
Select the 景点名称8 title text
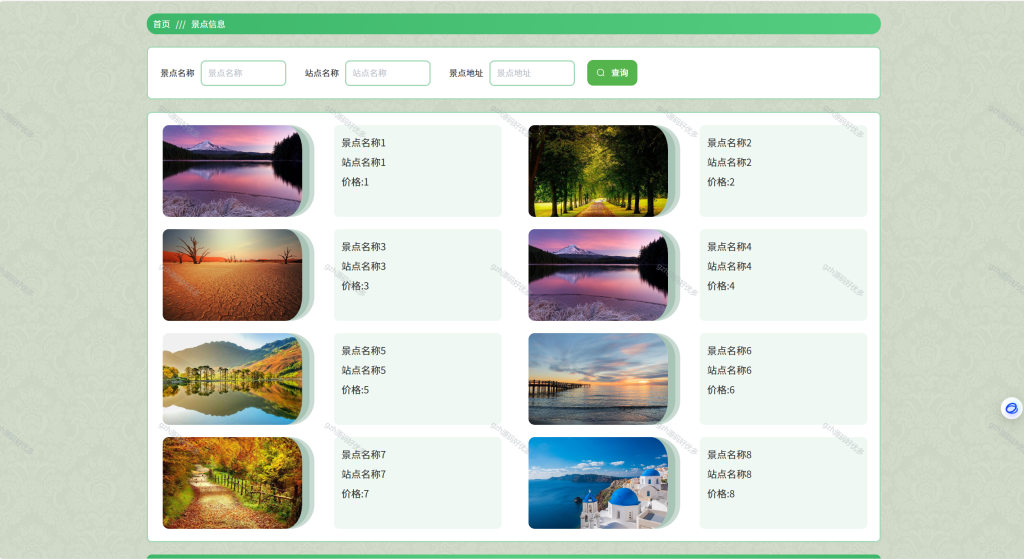click(729, 454)
